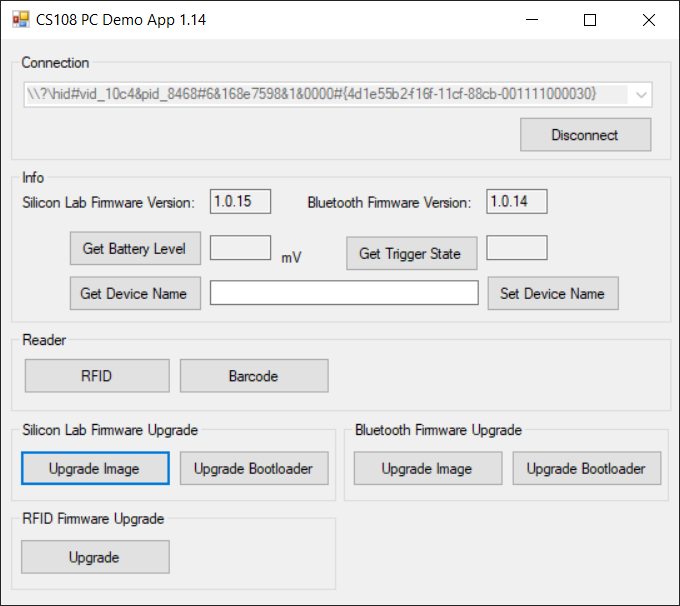Viewport: 680px width, 606px height.
Task: Focus the device name text box
Action: [x=344, y=292]
